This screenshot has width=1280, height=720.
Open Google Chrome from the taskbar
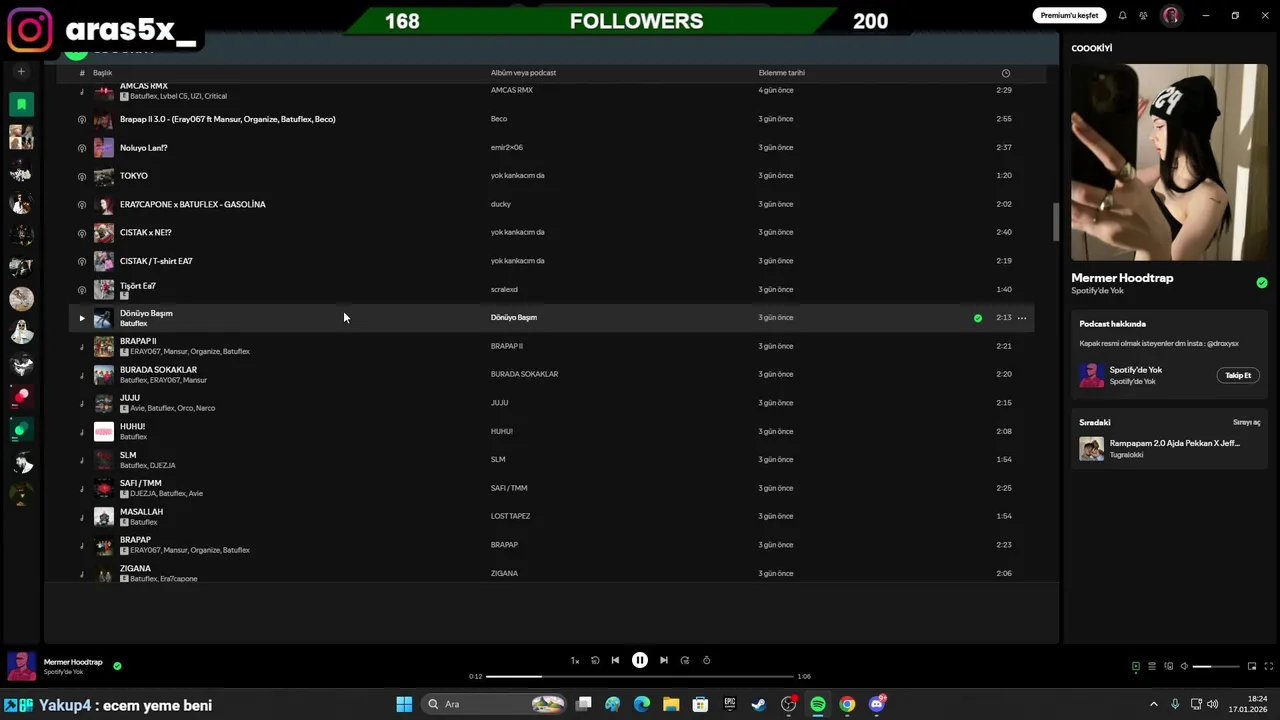[x=847, y=704]
